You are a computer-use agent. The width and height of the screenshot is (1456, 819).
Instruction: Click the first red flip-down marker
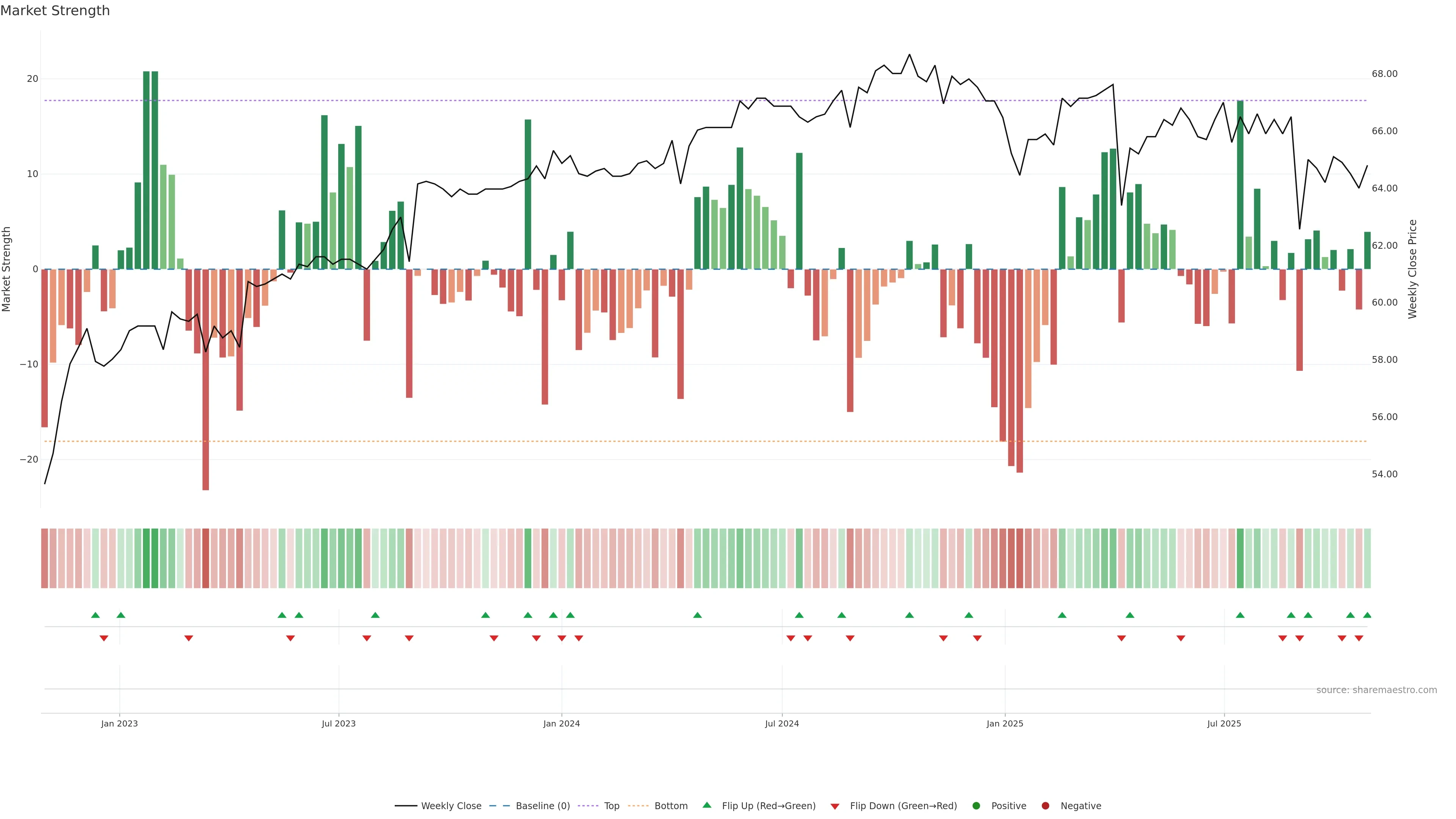[104, 638]
